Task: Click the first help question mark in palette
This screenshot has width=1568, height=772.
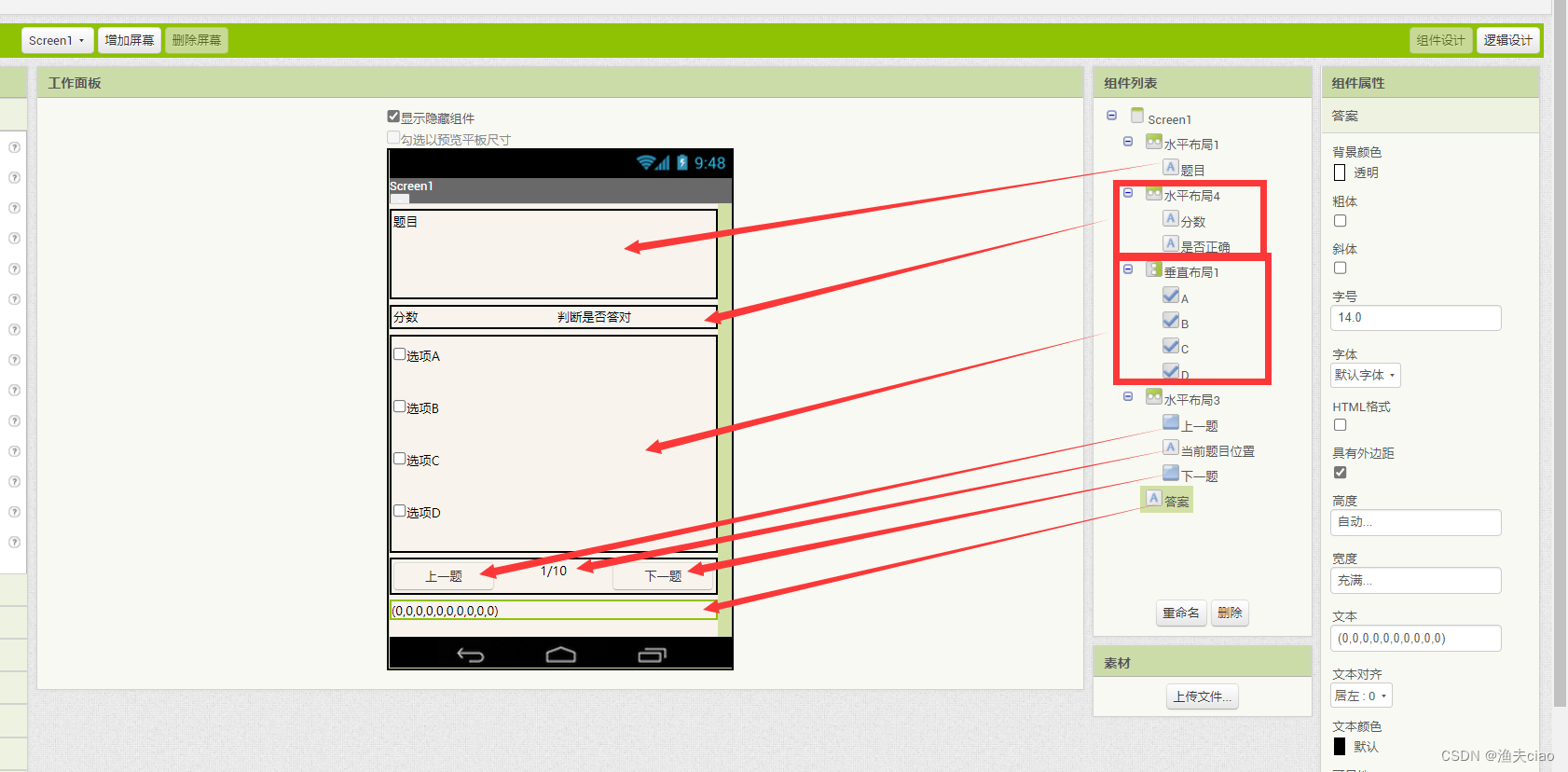Action: pyautogui.click(x=14, y=147)
